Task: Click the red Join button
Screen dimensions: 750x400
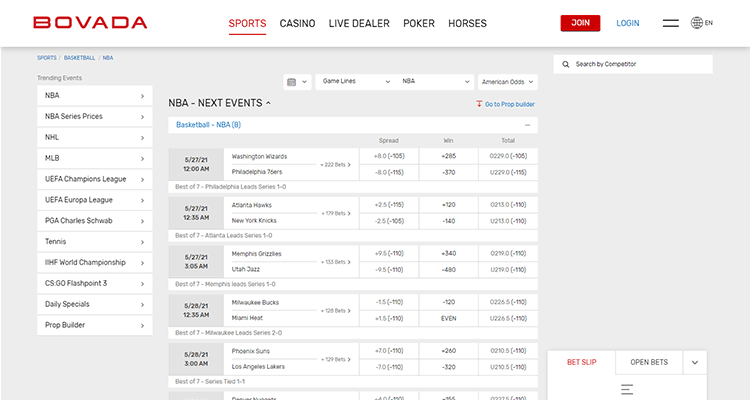Action: [x=580, y=23]
